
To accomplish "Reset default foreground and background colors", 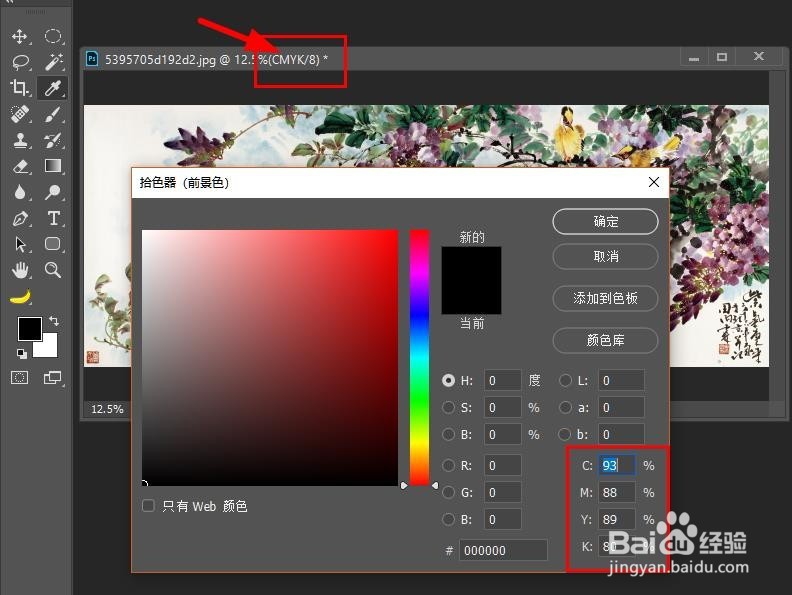I will (21, 354).
